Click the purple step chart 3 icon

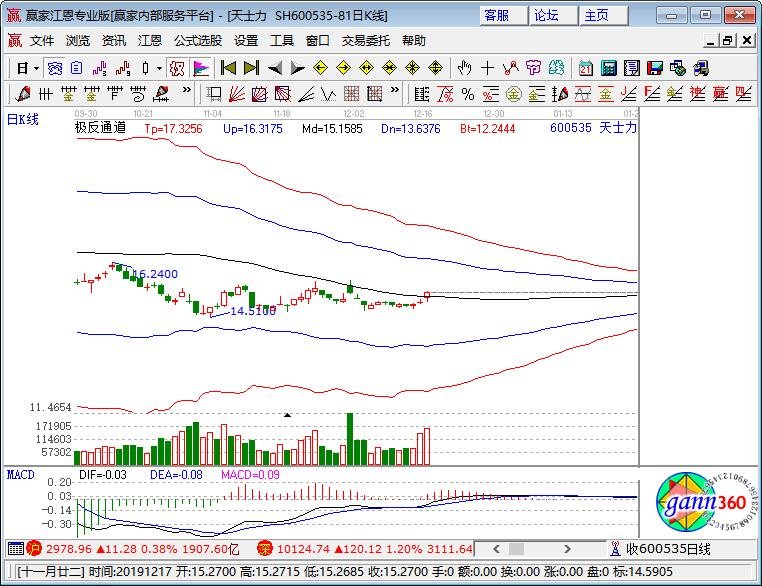click(99, 68)
